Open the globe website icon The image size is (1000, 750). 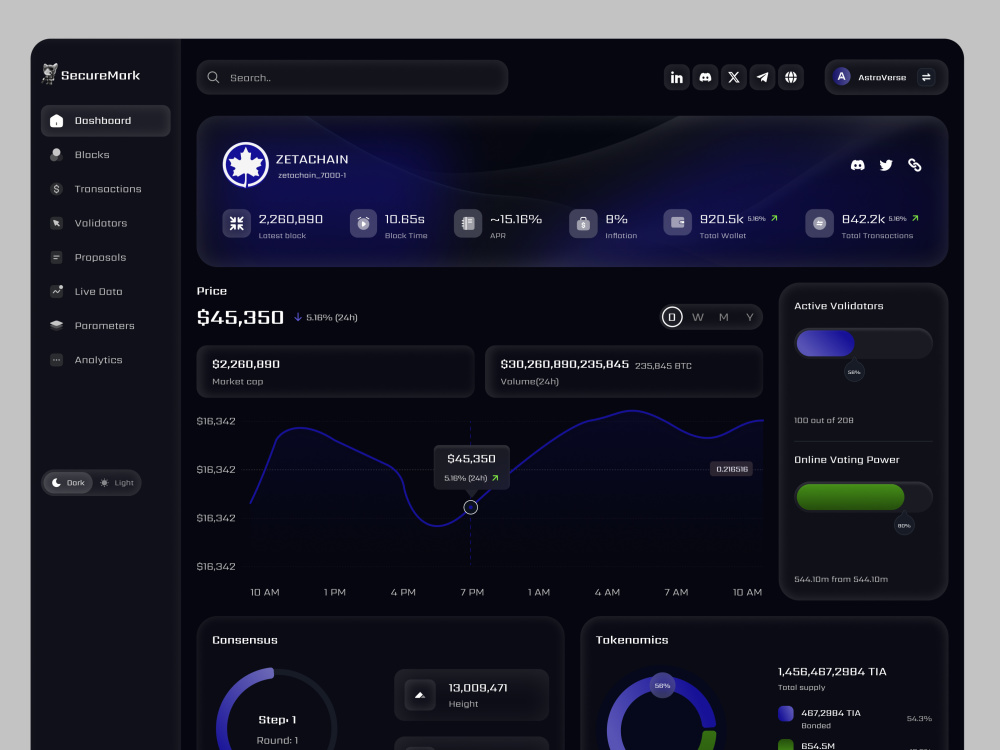coord(791,77)
